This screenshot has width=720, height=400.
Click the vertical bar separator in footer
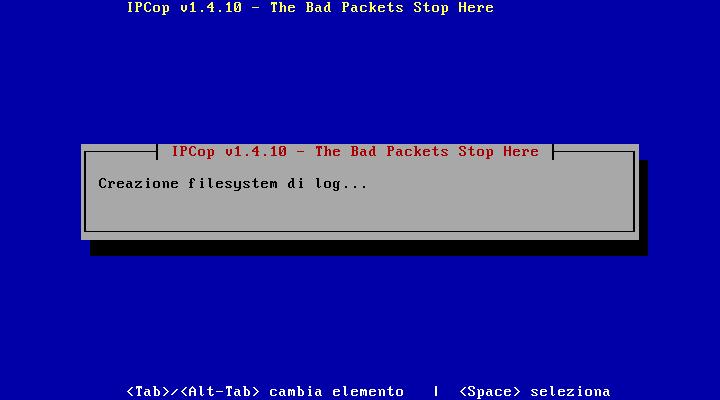(436, 391)
